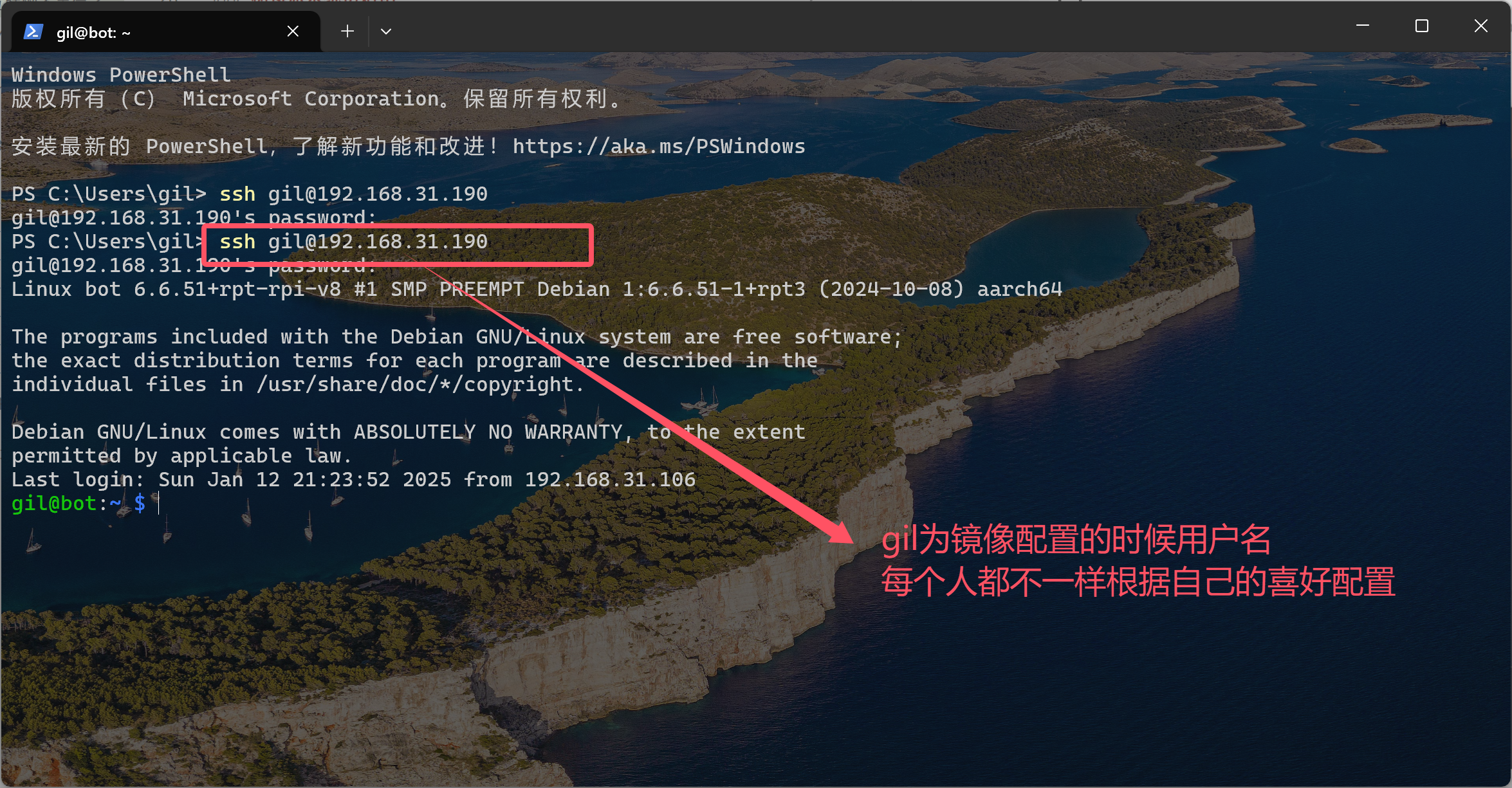Open a new terminal tab
The width and height of the screenshot is (1512, 788).
[347, 31]
